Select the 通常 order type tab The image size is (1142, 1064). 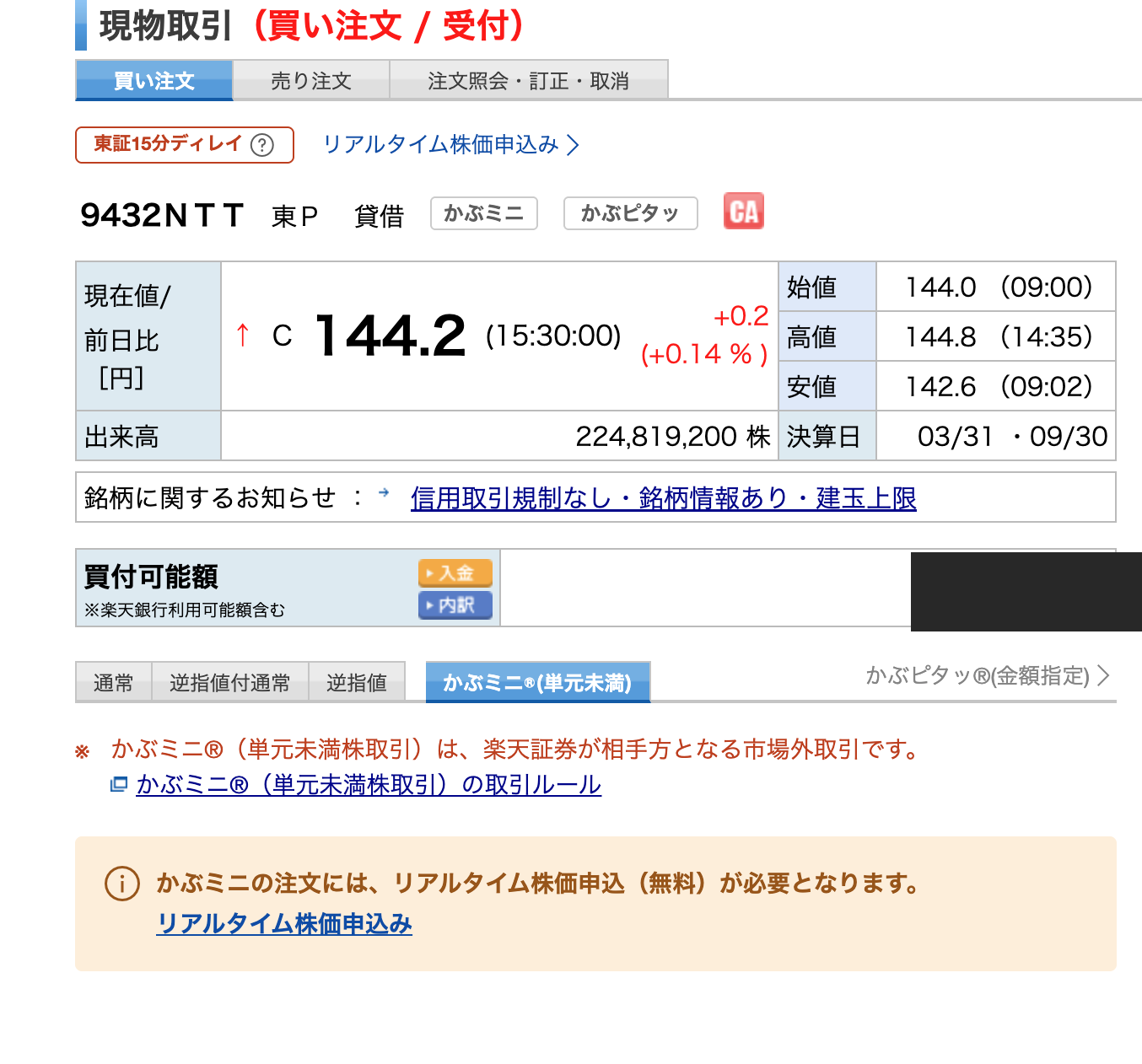pyautogui.click(x=113, y=682)
